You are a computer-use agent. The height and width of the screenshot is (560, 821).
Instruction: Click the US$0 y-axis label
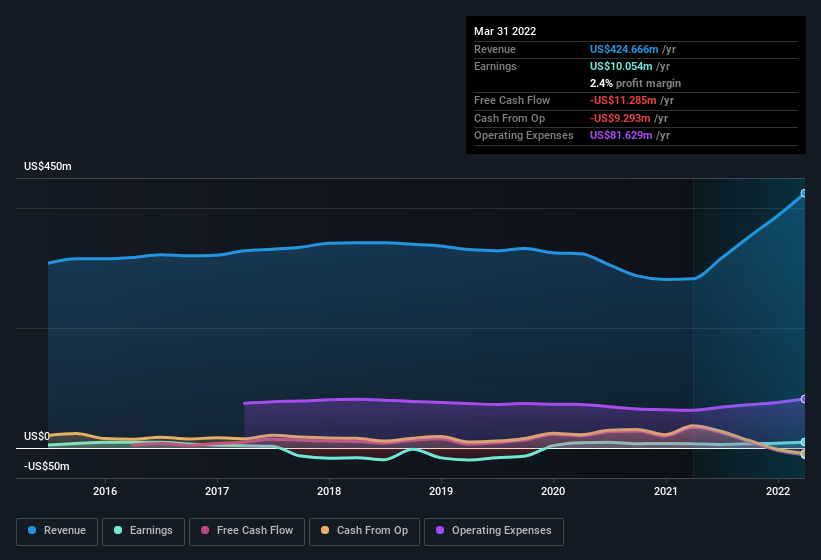[37, 436]
